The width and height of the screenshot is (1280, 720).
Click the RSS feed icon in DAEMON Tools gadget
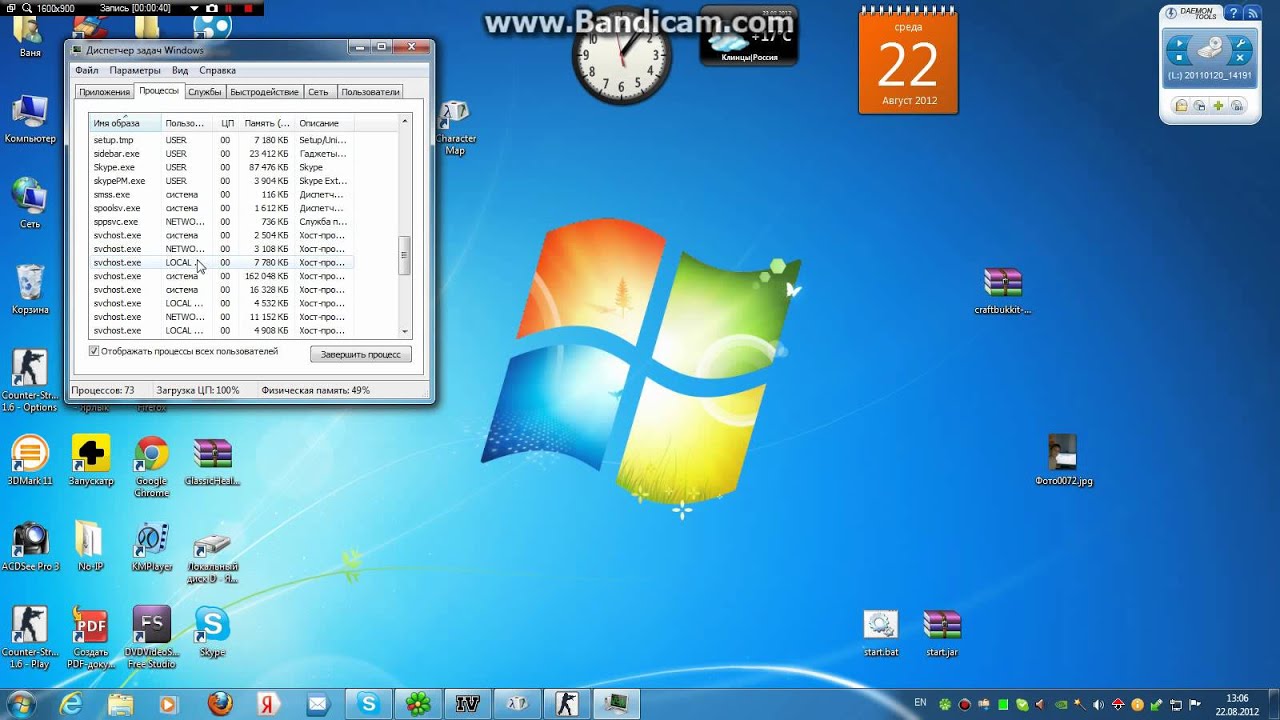point(1253,13)
